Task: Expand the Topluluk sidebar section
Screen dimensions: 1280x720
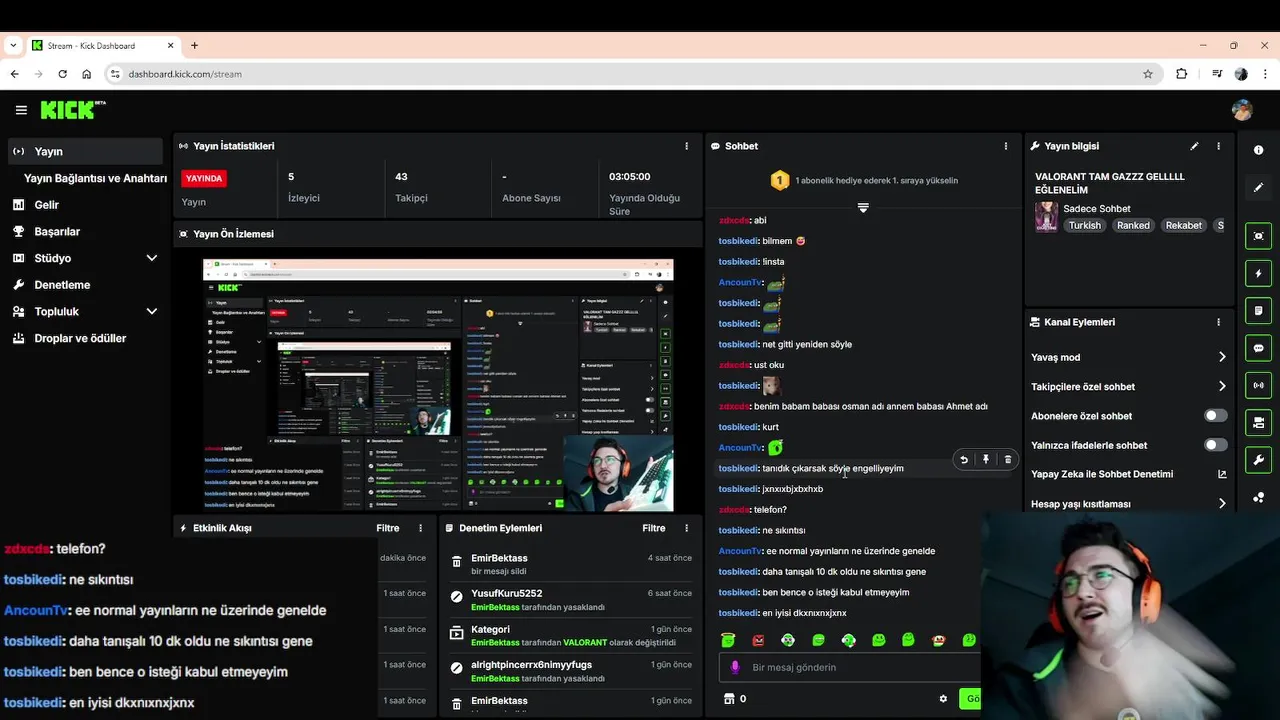Action: pos(152,311)
